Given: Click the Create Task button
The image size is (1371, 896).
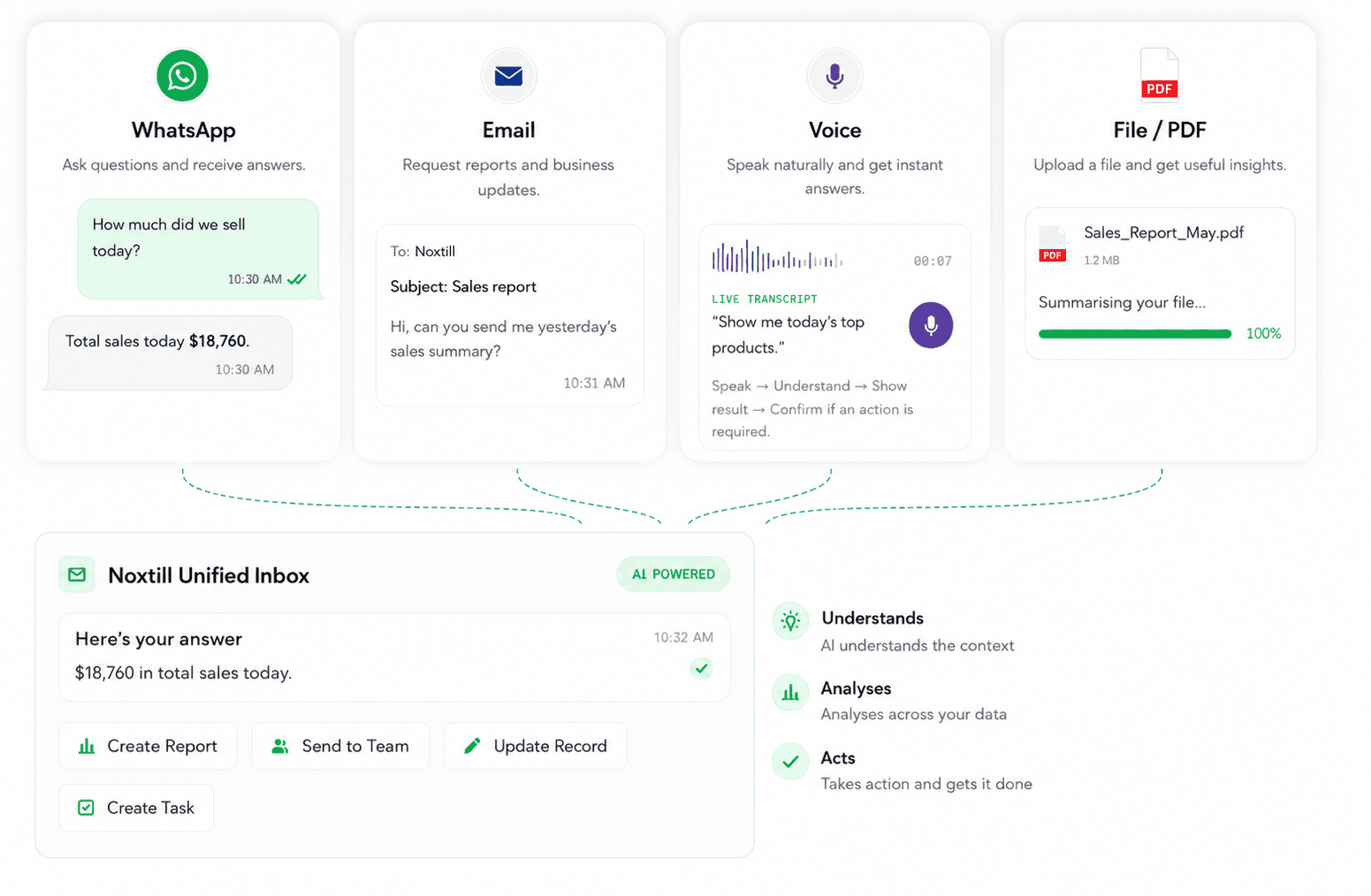Looking at the screenshot, I should 136,808.
